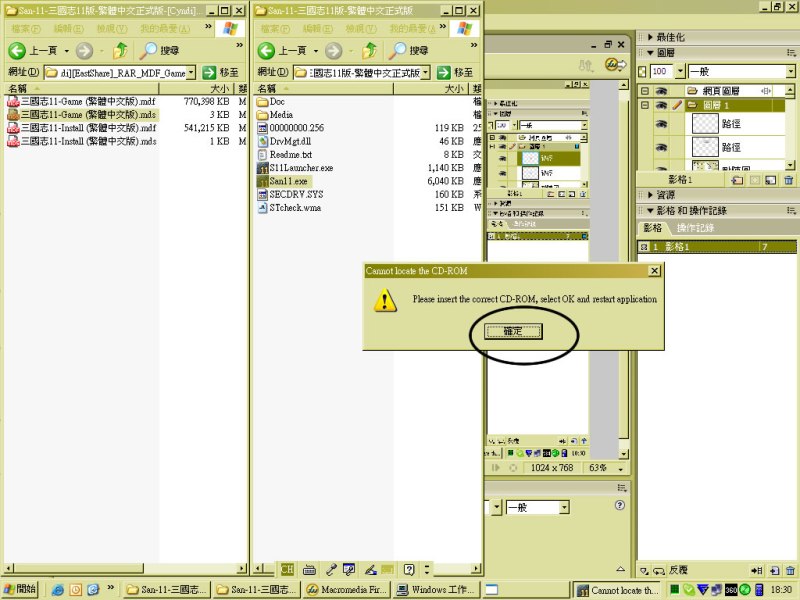Open the back history dropdown arrow in left Explorer
This screenshot has width=800, height=600.
[x=66, y=51]
